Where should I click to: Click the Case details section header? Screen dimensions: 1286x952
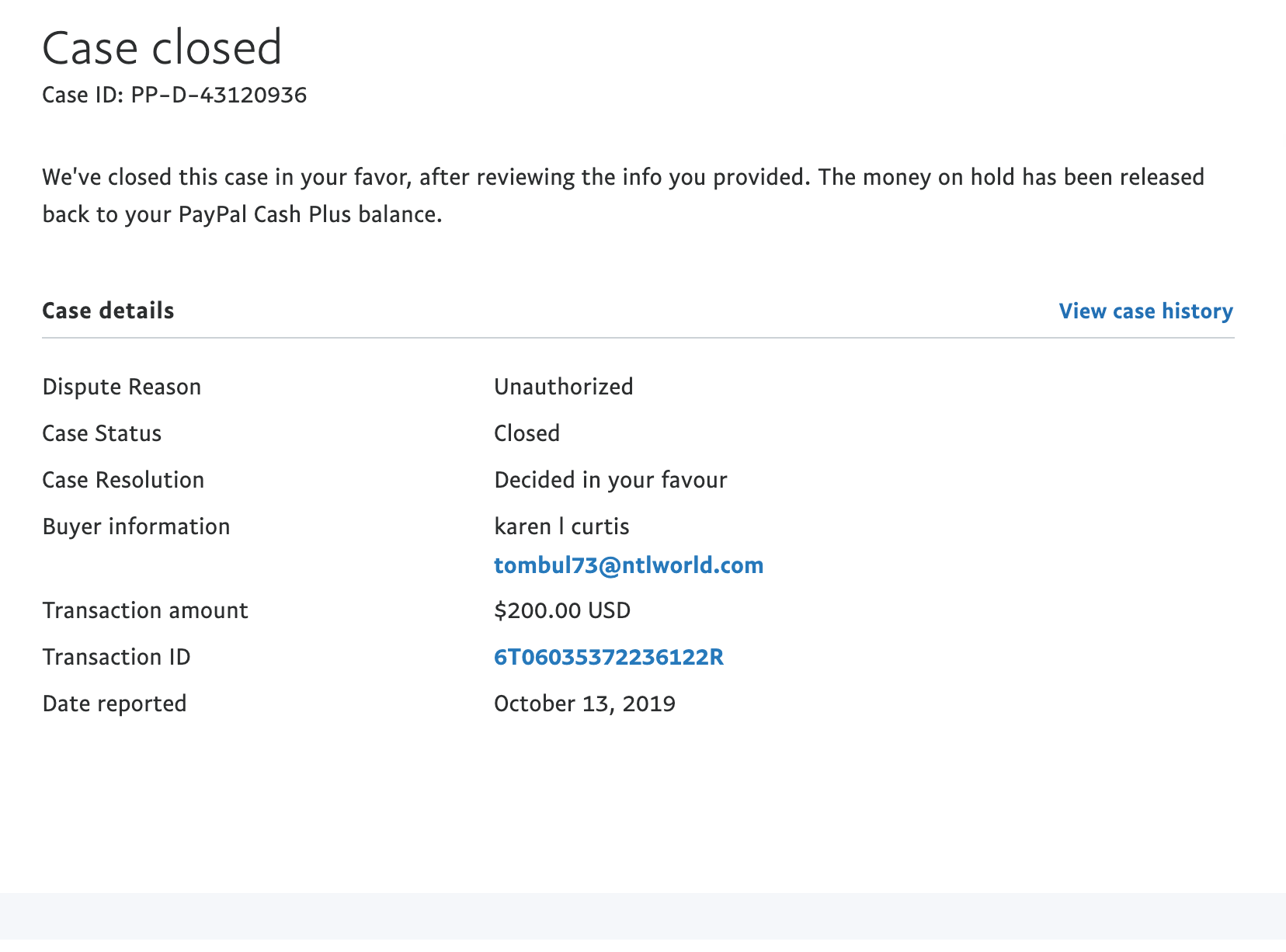click(108, 311)
